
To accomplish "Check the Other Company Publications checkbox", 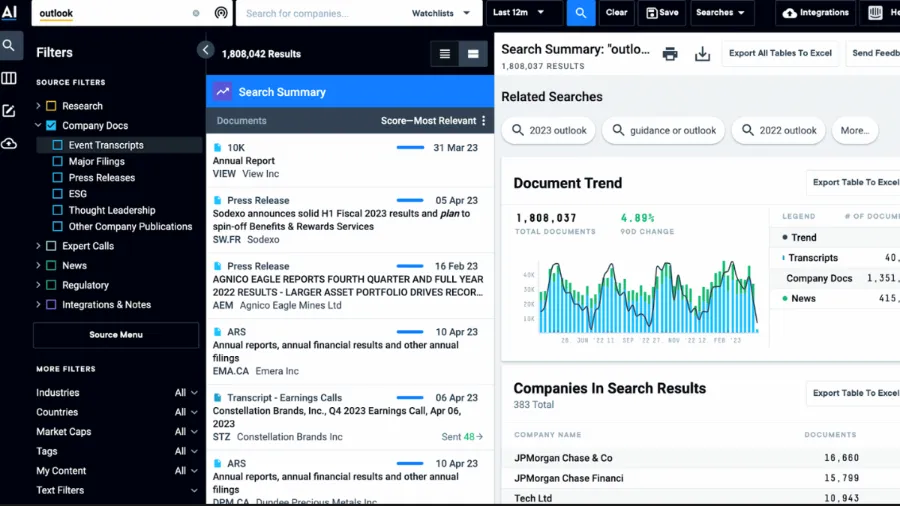I will coord(57,227).
